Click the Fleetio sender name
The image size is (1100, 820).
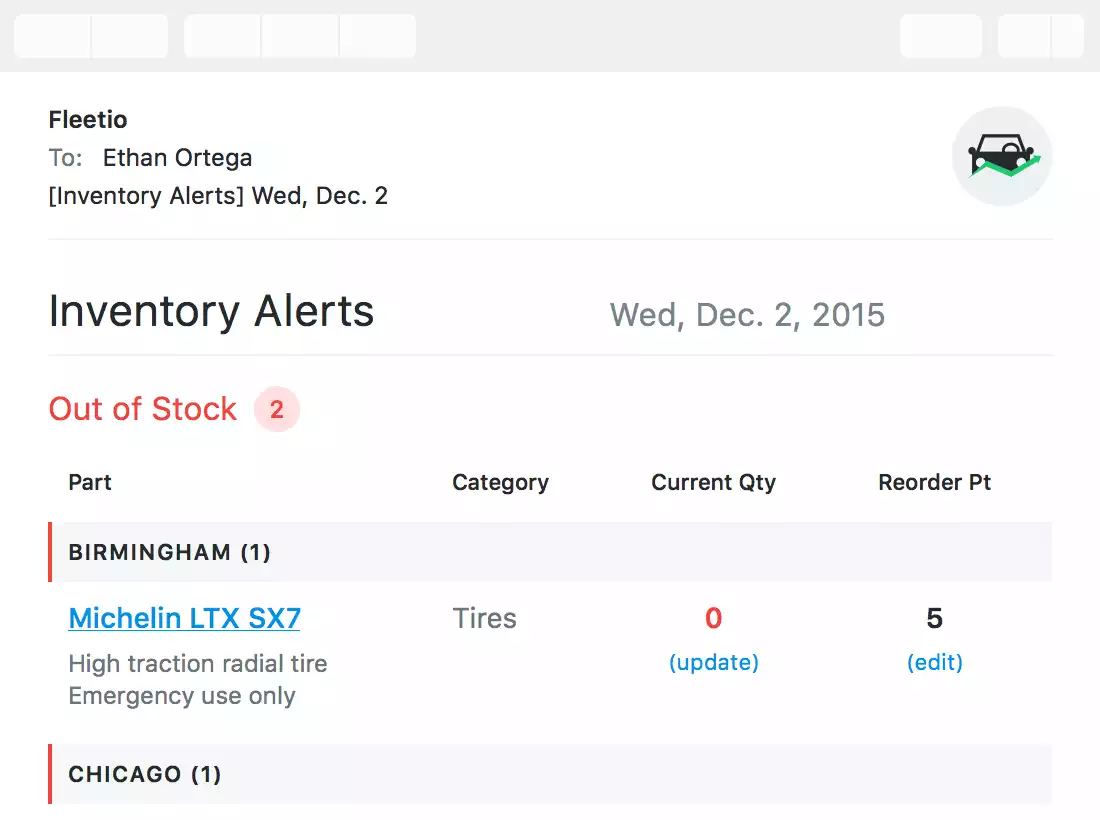click(x=88, y=119)
